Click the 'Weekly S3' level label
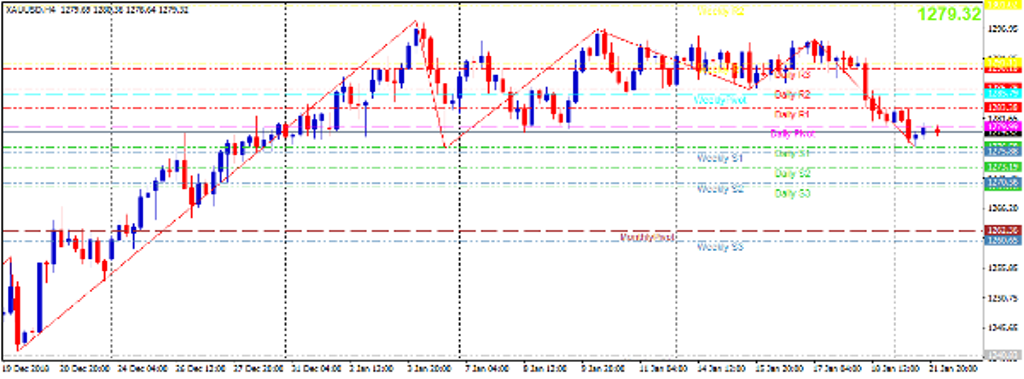1024x379 pixels. pos(721,247)
